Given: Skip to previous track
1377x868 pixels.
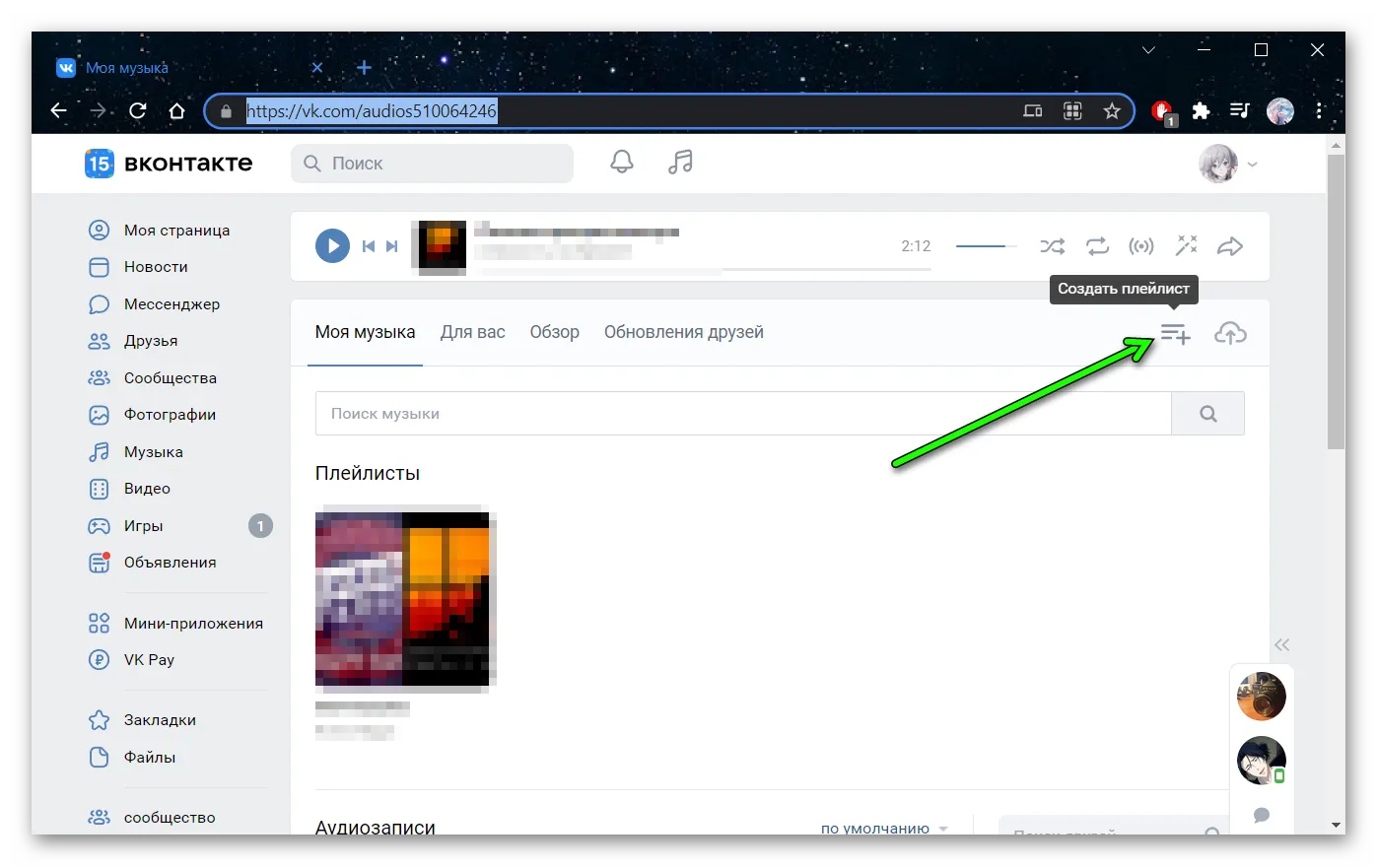Looking at the screenshot, I should (369, 246).
